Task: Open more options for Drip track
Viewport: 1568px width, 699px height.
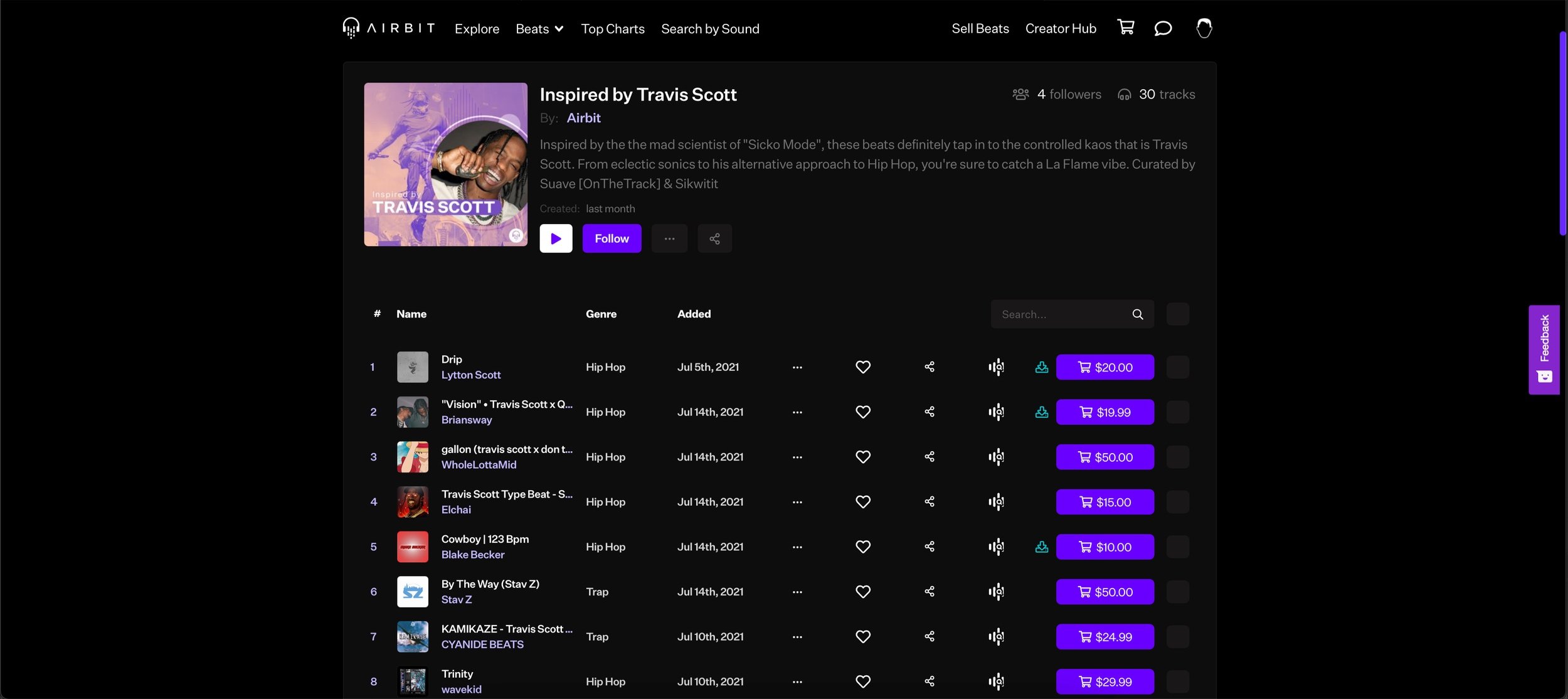Action: (797, 367)
